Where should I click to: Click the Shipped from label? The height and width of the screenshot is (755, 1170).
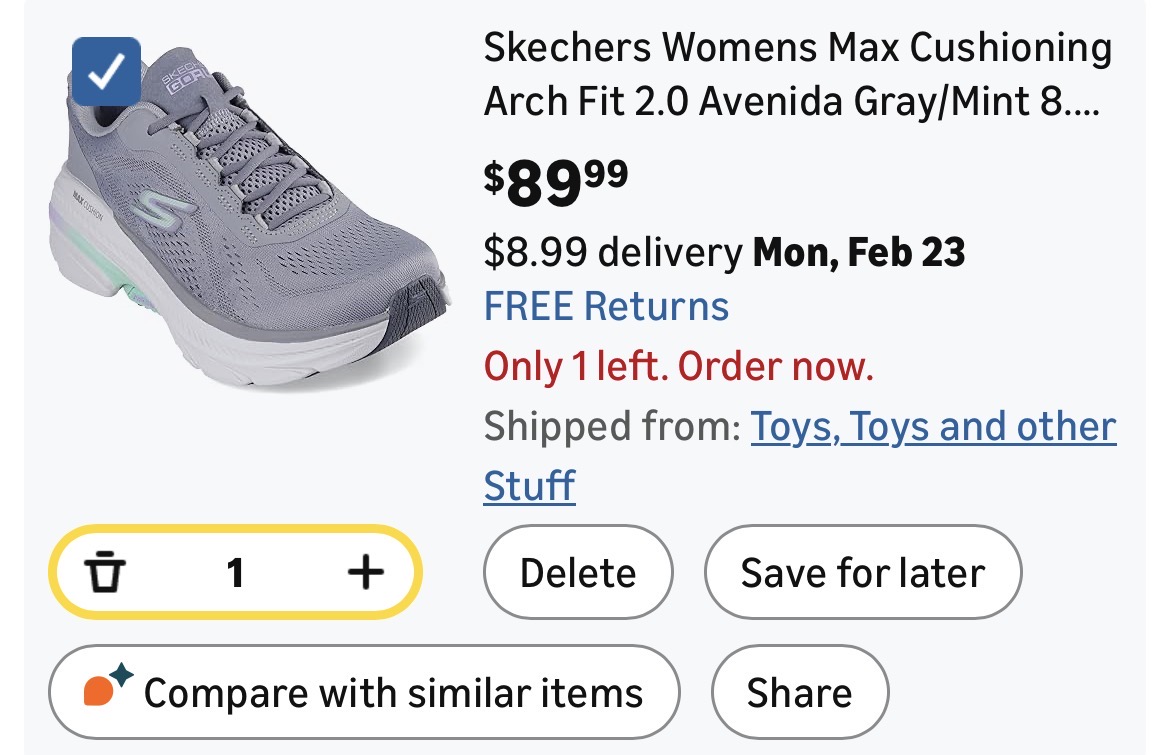click(x=611, y=427)
